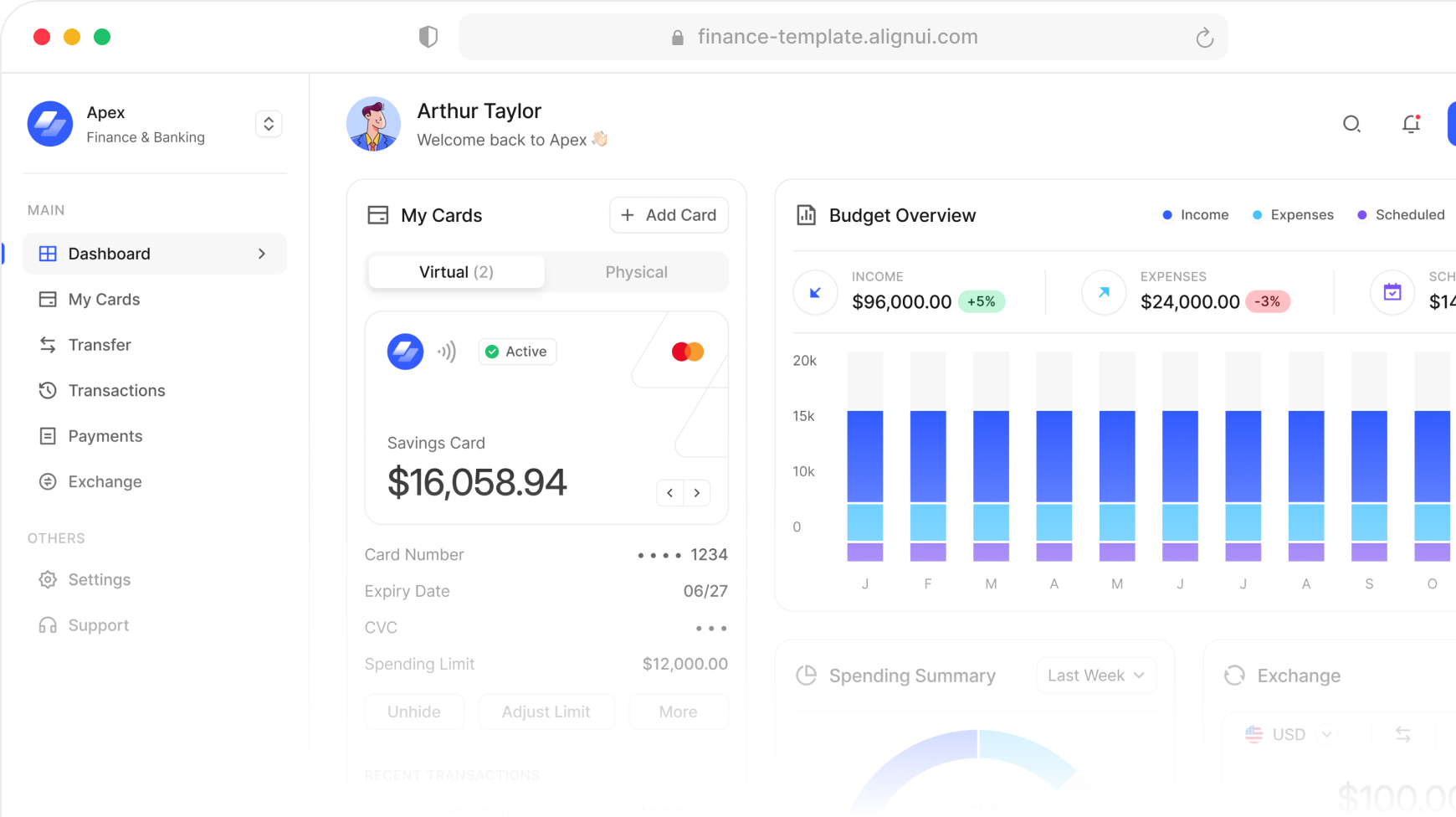Click the Adjust Limit button
This screenshot has height=817, width=1456.
(546, 712)
